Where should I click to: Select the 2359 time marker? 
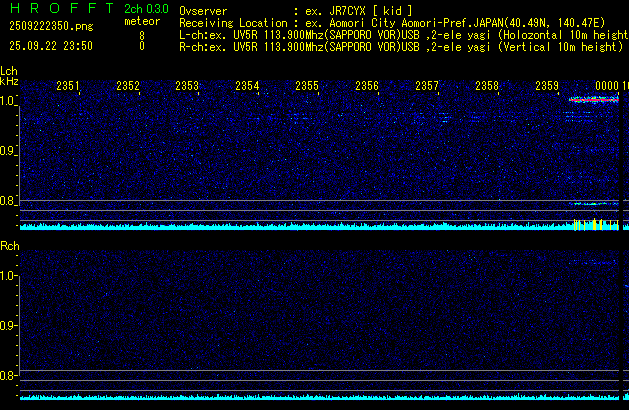coord(547,87)
